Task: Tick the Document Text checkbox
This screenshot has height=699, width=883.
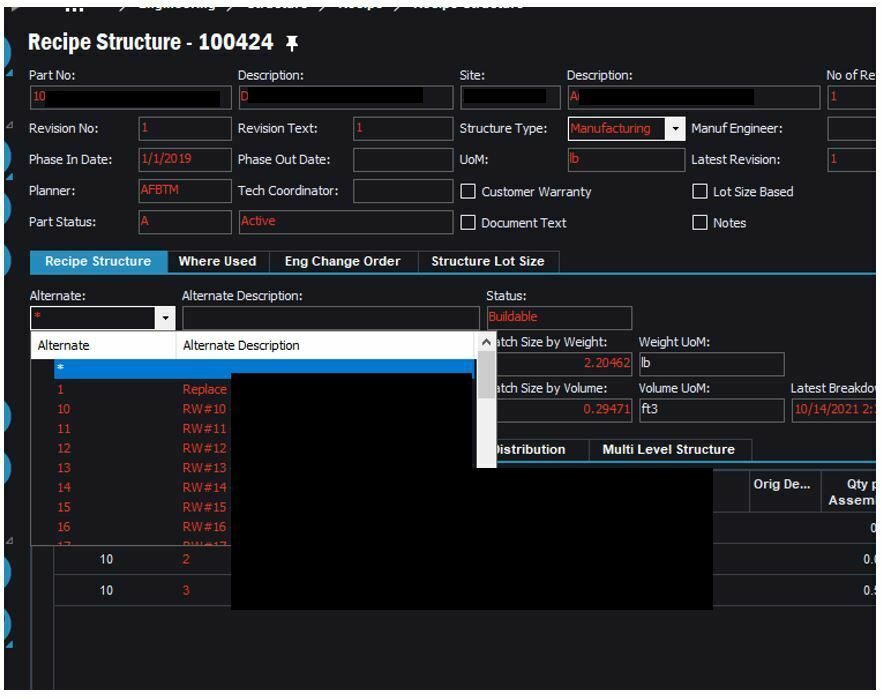Action: click(x=468, y=222)
